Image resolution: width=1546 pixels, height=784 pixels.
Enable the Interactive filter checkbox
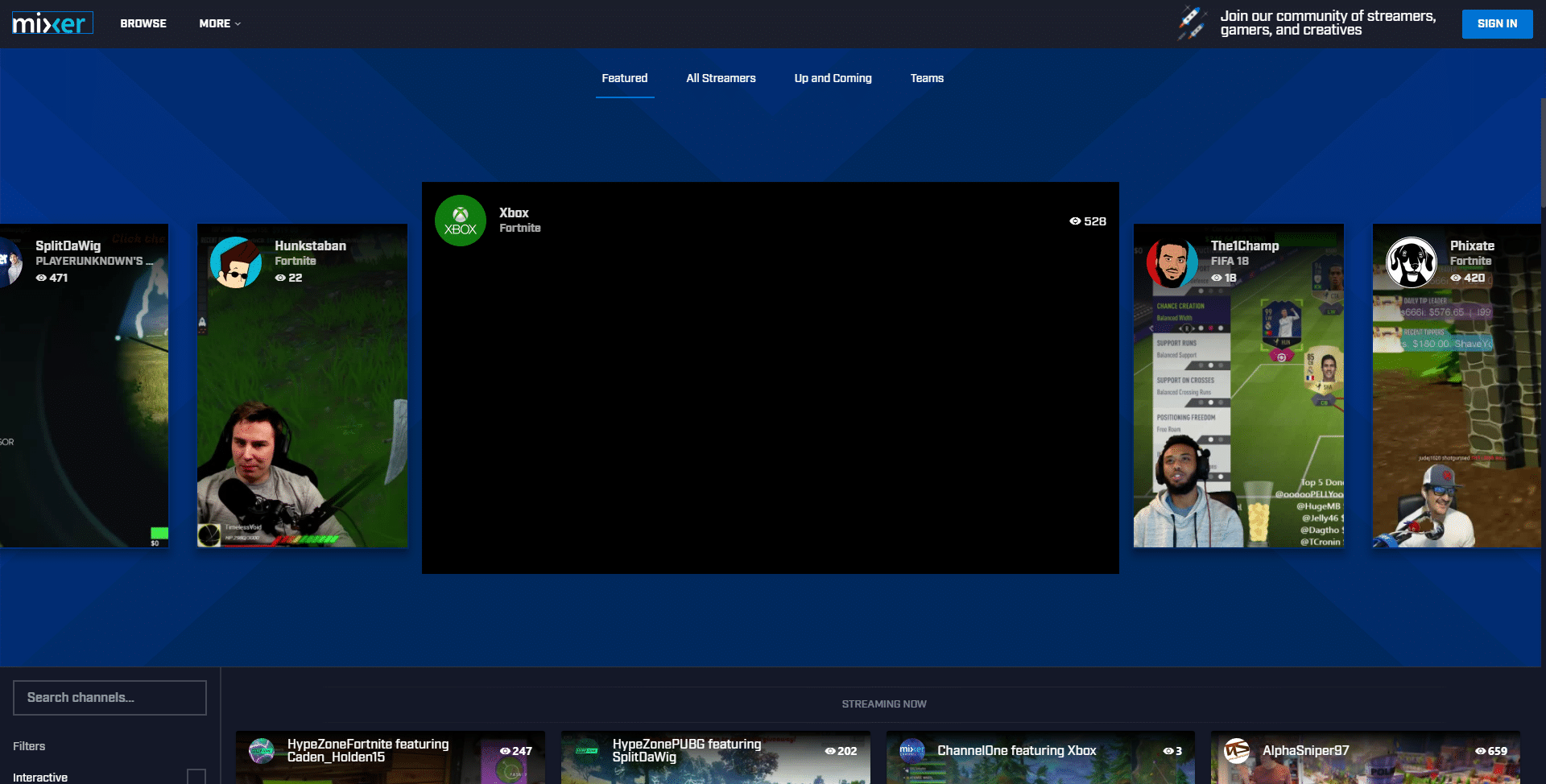coord(196,777)
